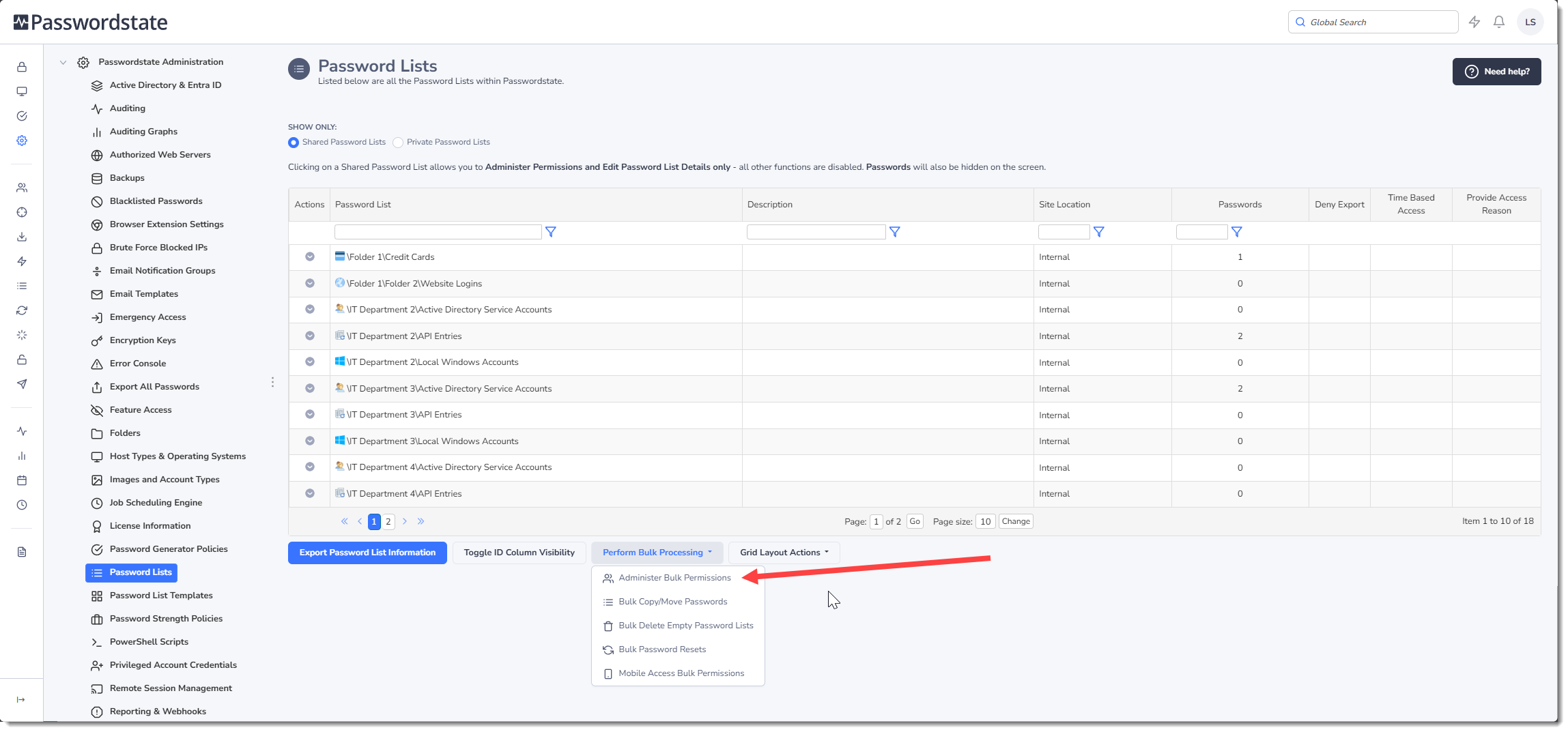The height and width of the screenshot is (732, 1568).
Task: Open Actions dropdown for Website Logins row
Action: (x=310, y=283)
